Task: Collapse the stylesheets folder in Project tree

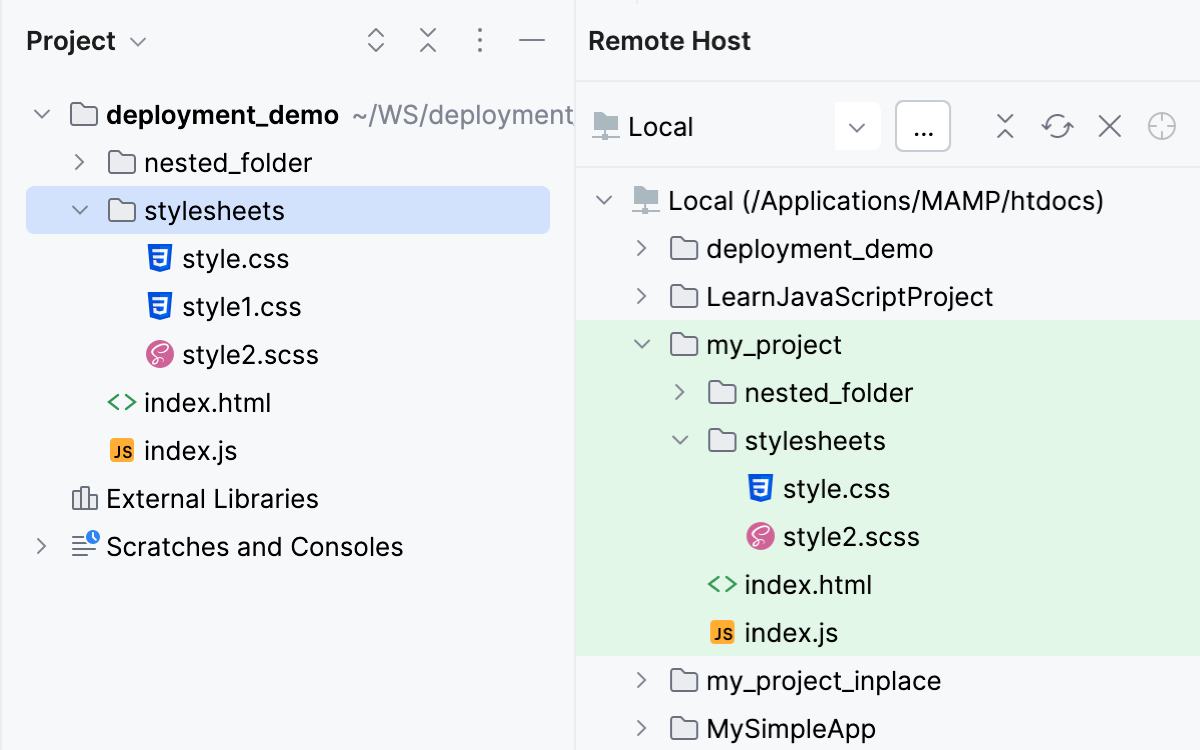Action: pos(80,211)
